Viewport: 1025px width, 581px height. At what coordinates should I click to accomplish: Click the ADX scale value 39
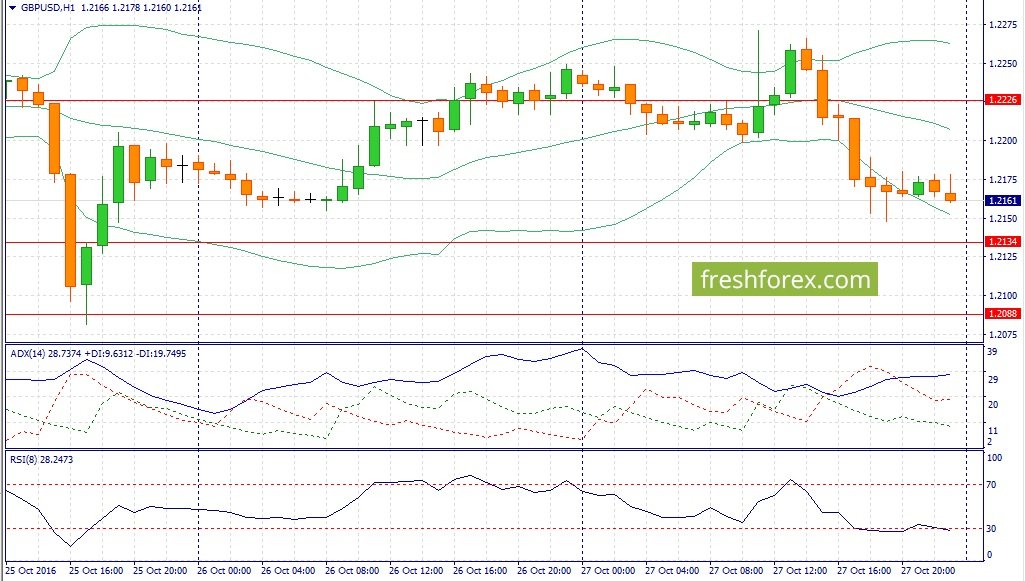pos(992,352)
